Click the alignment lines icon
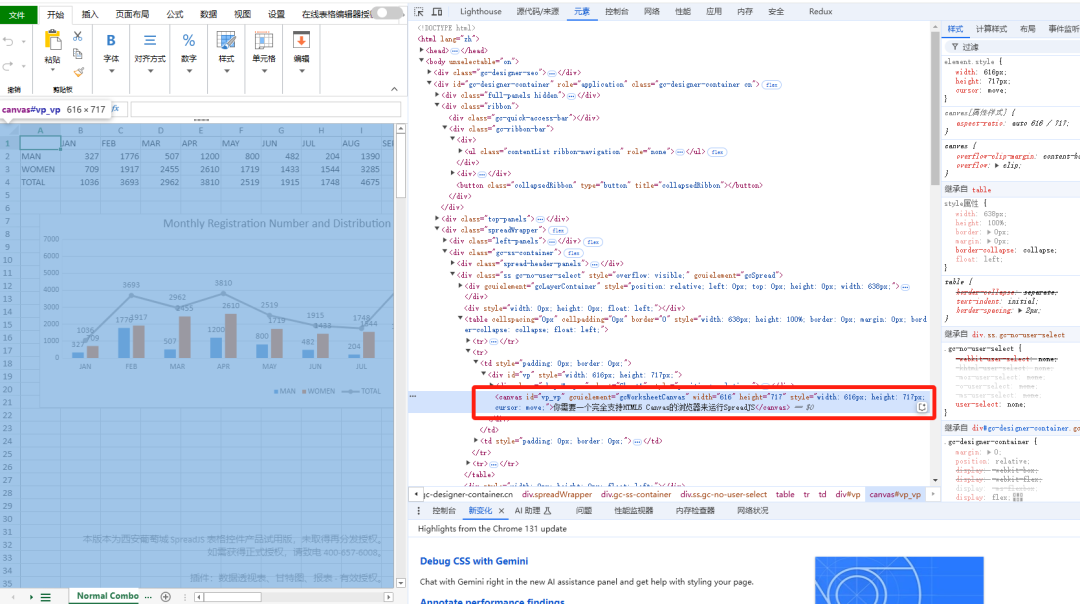 [149, 41]
